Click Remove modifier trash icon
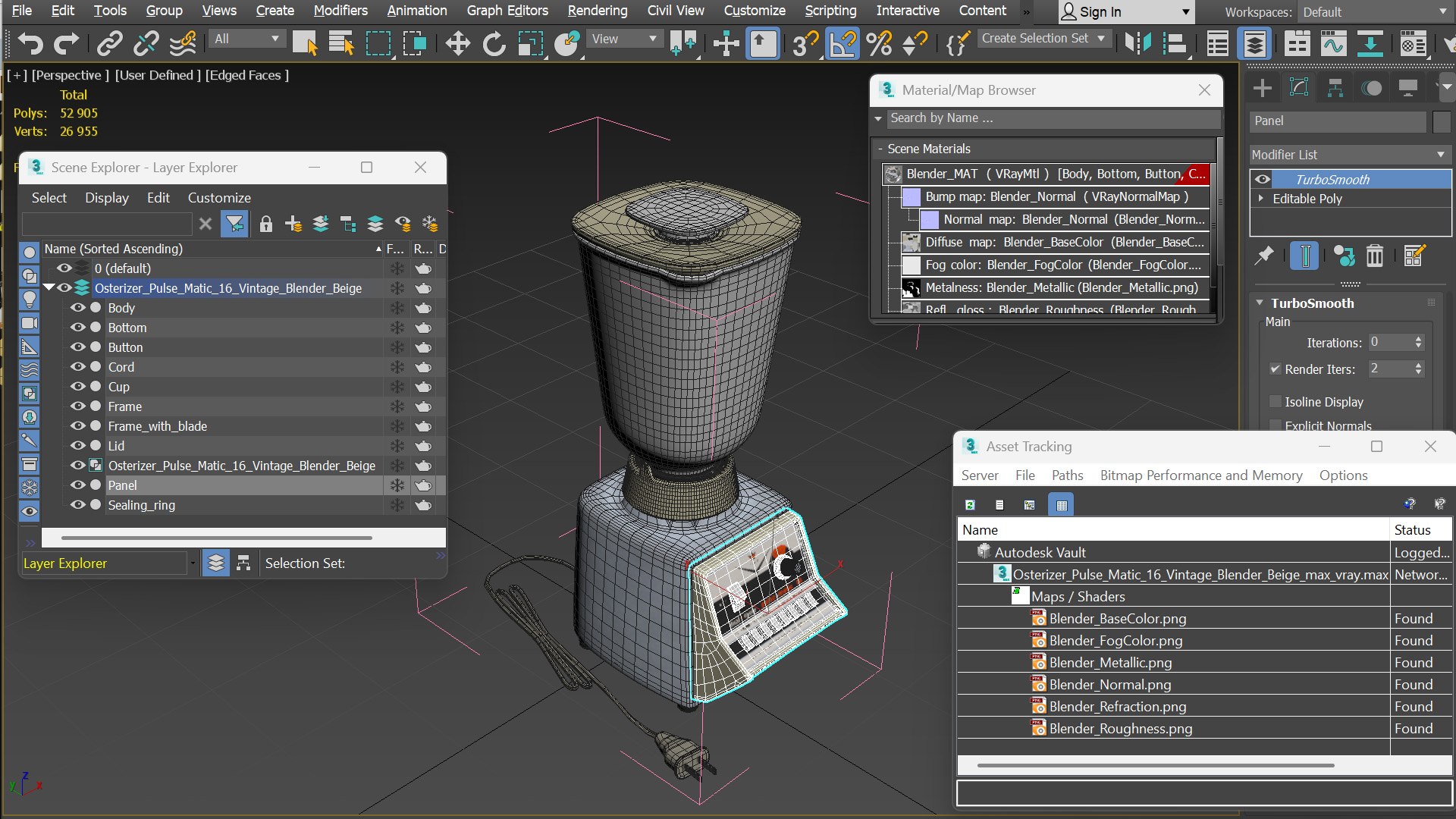This screenshot has height=819, width=1456. [x=1374, y=256]
